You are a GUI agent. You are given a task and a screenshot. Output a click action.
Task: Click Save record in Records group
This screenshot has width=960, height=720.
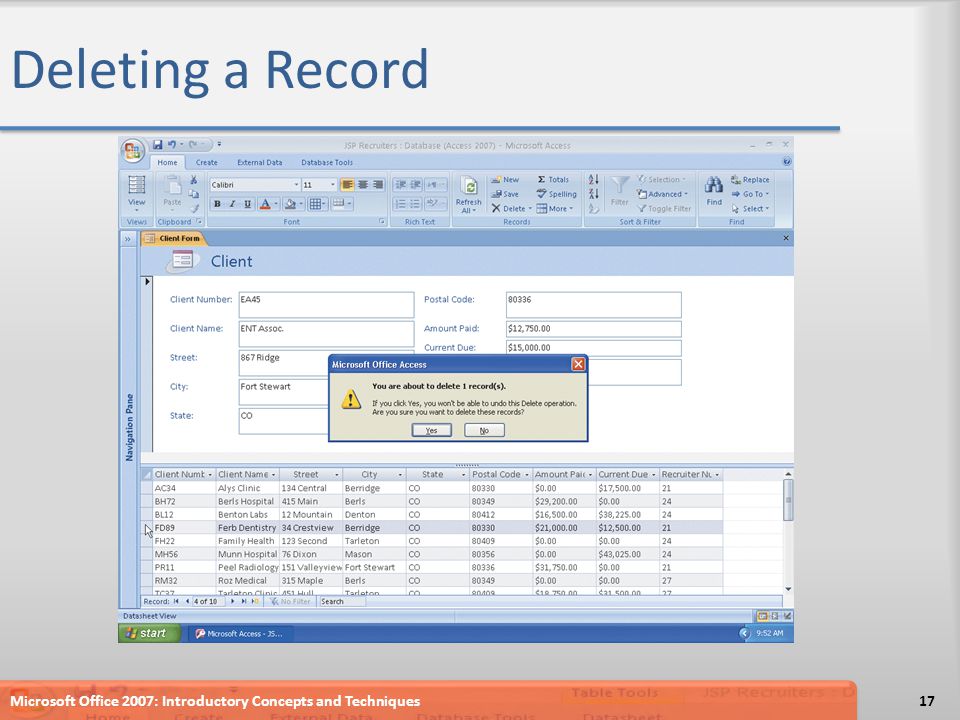pyautogui.click(x=505, y=194)
